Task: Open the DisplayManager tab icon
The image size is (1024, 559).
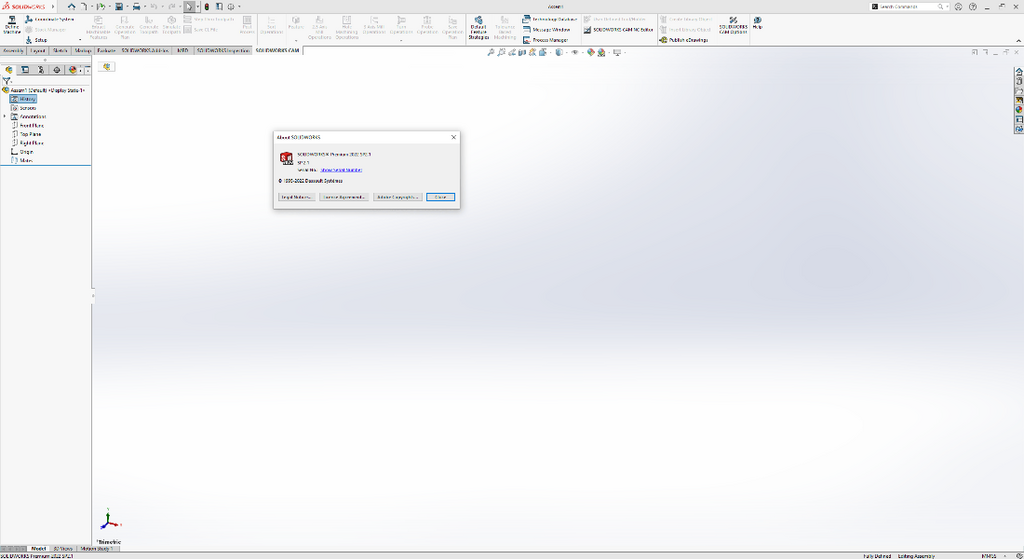Action: (72, 69)
